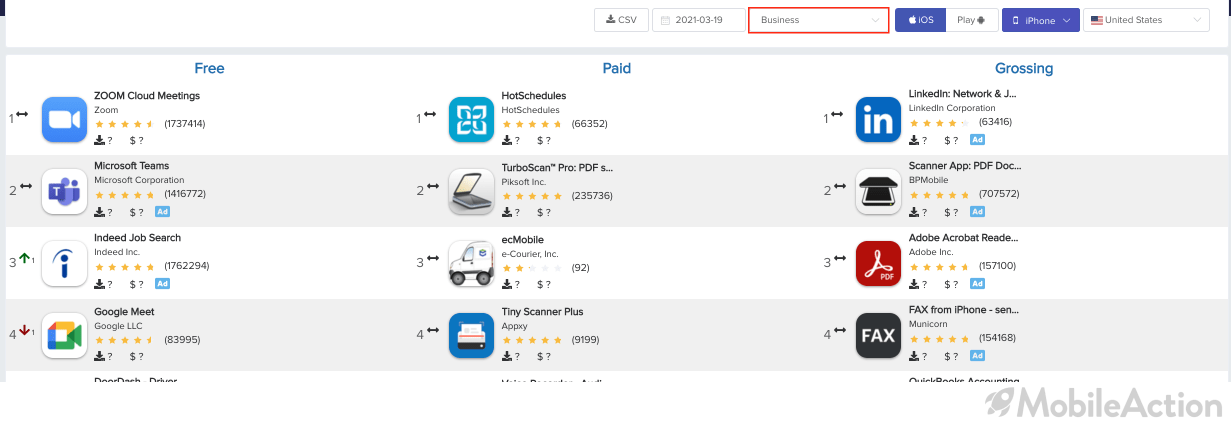Click the Indeed Inc. publisher name

(x=116, y=254)
